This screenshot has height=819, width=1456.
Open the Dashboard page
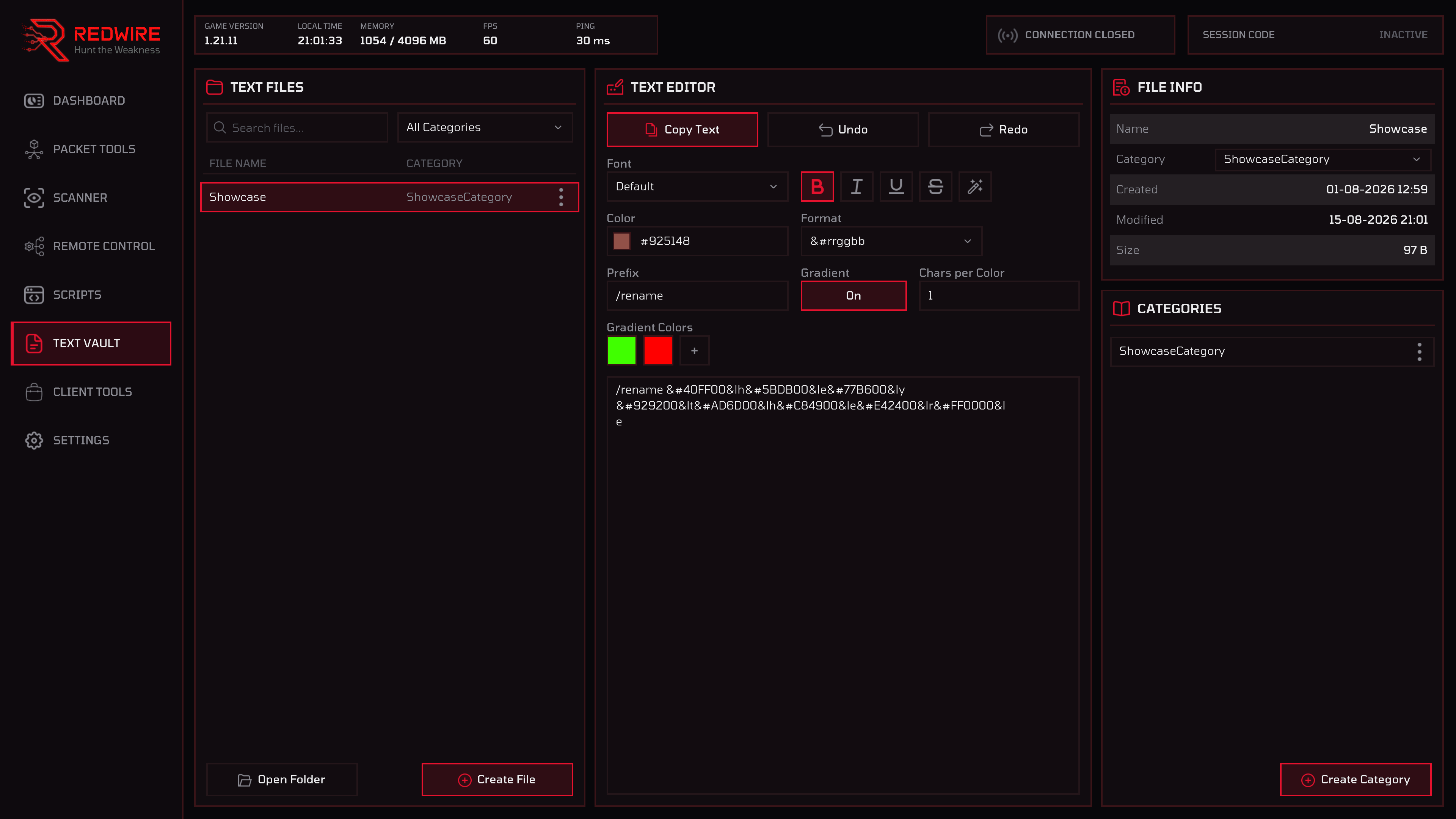point(91,100)
